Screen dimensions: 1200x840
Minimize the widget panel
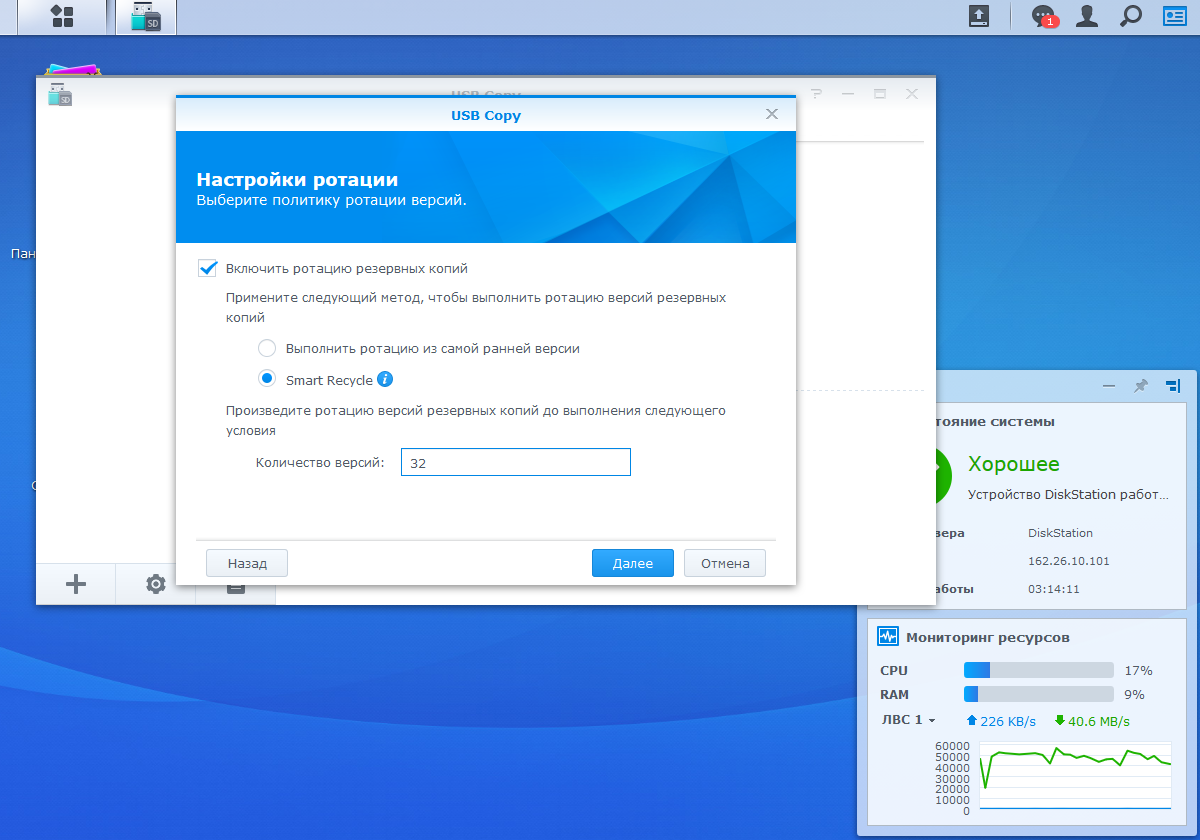(1109, 385)
